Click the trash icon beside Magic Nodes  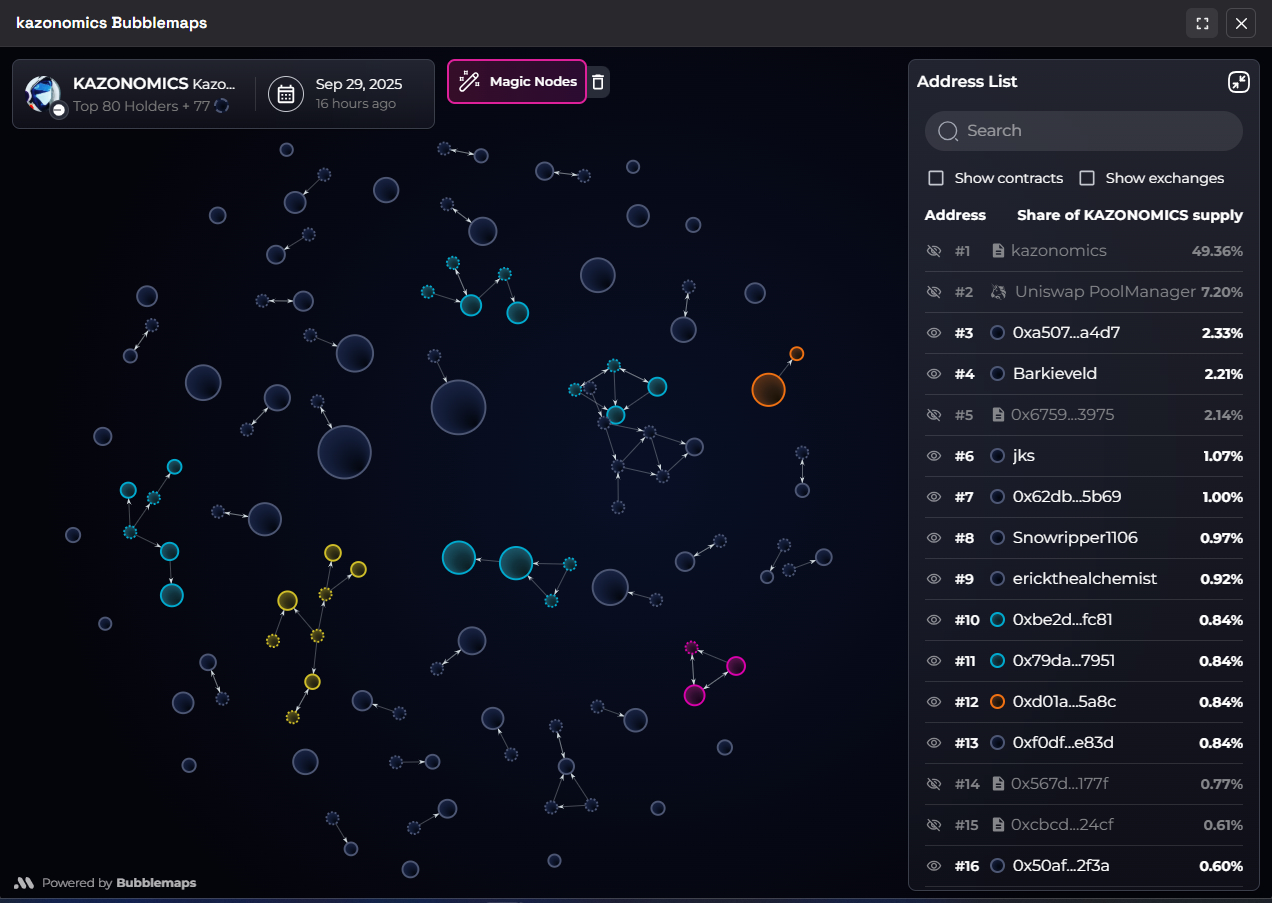[x=598, y=82]
